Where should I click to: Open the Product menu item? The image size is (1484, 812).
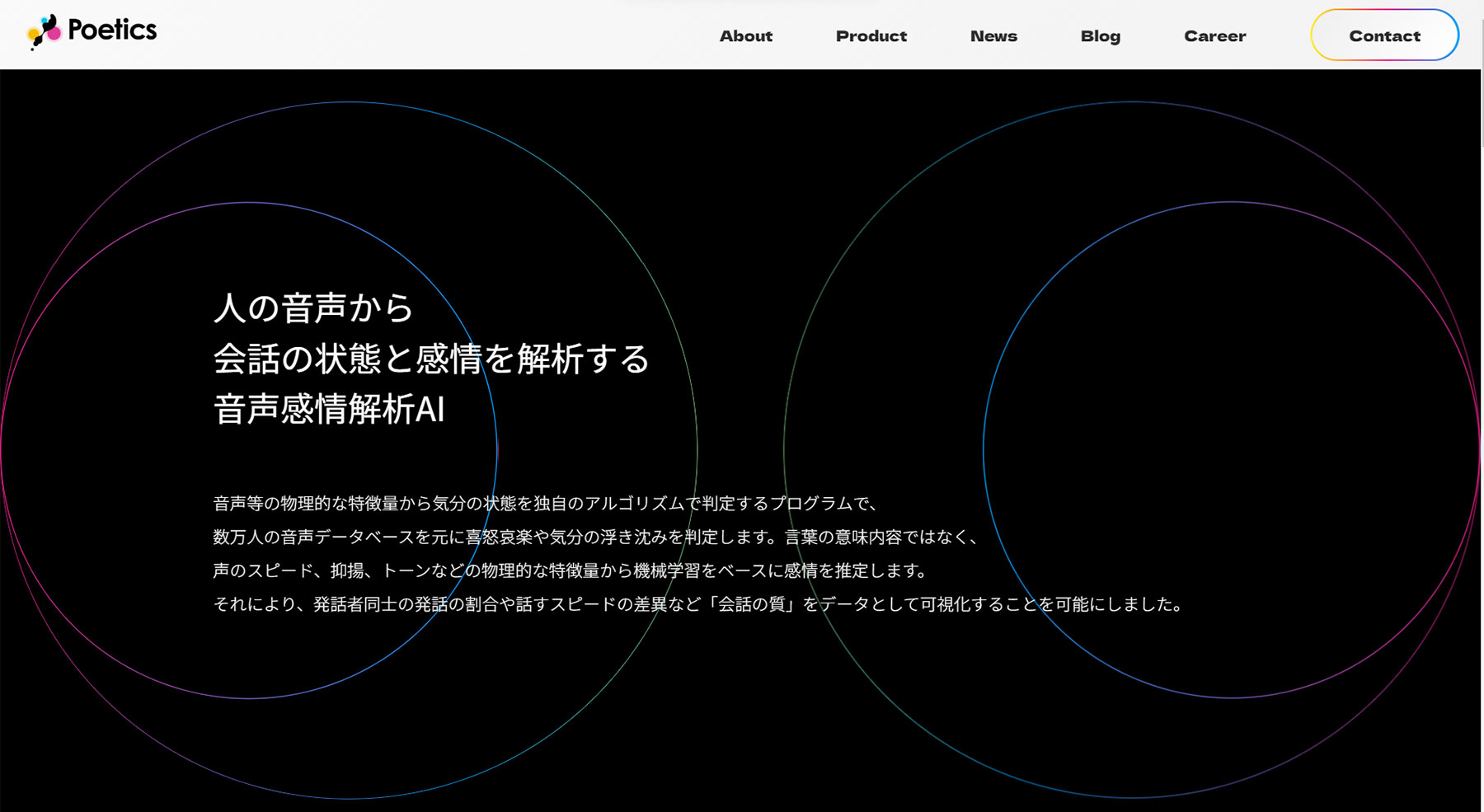871,36
